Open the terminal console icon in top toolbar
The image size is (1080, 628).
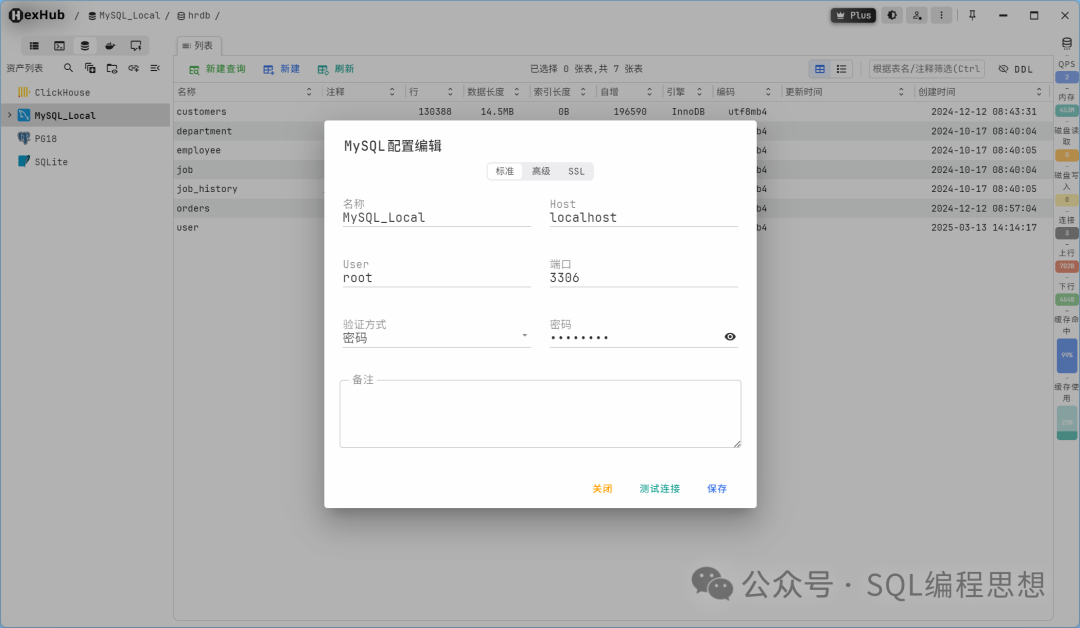60,45
